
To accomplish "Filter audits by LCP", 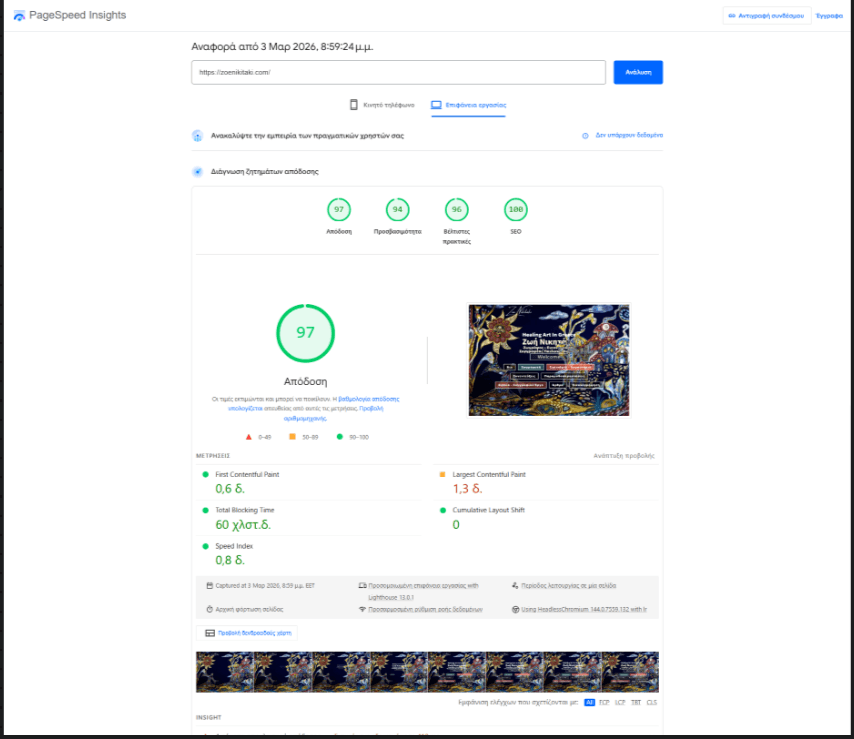I will point(619,703).
